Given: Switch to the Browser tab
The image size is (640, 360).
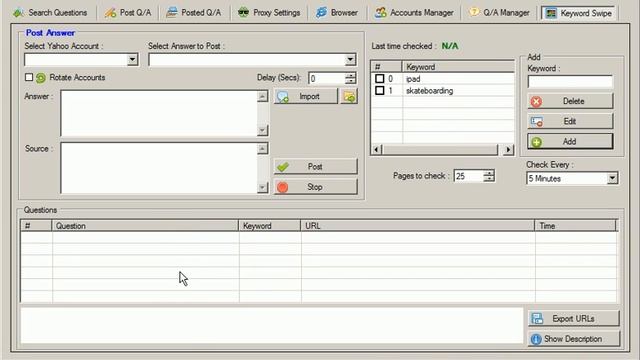Looking at the screenshot, I should coord(337,13).
